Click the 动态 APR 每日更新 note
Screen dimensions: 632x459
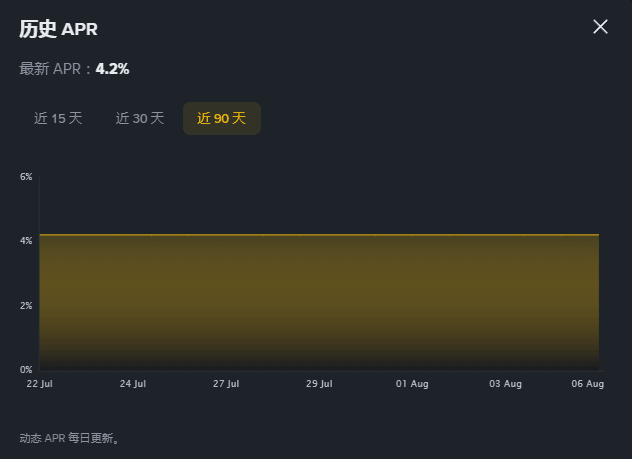coord(70,438)
